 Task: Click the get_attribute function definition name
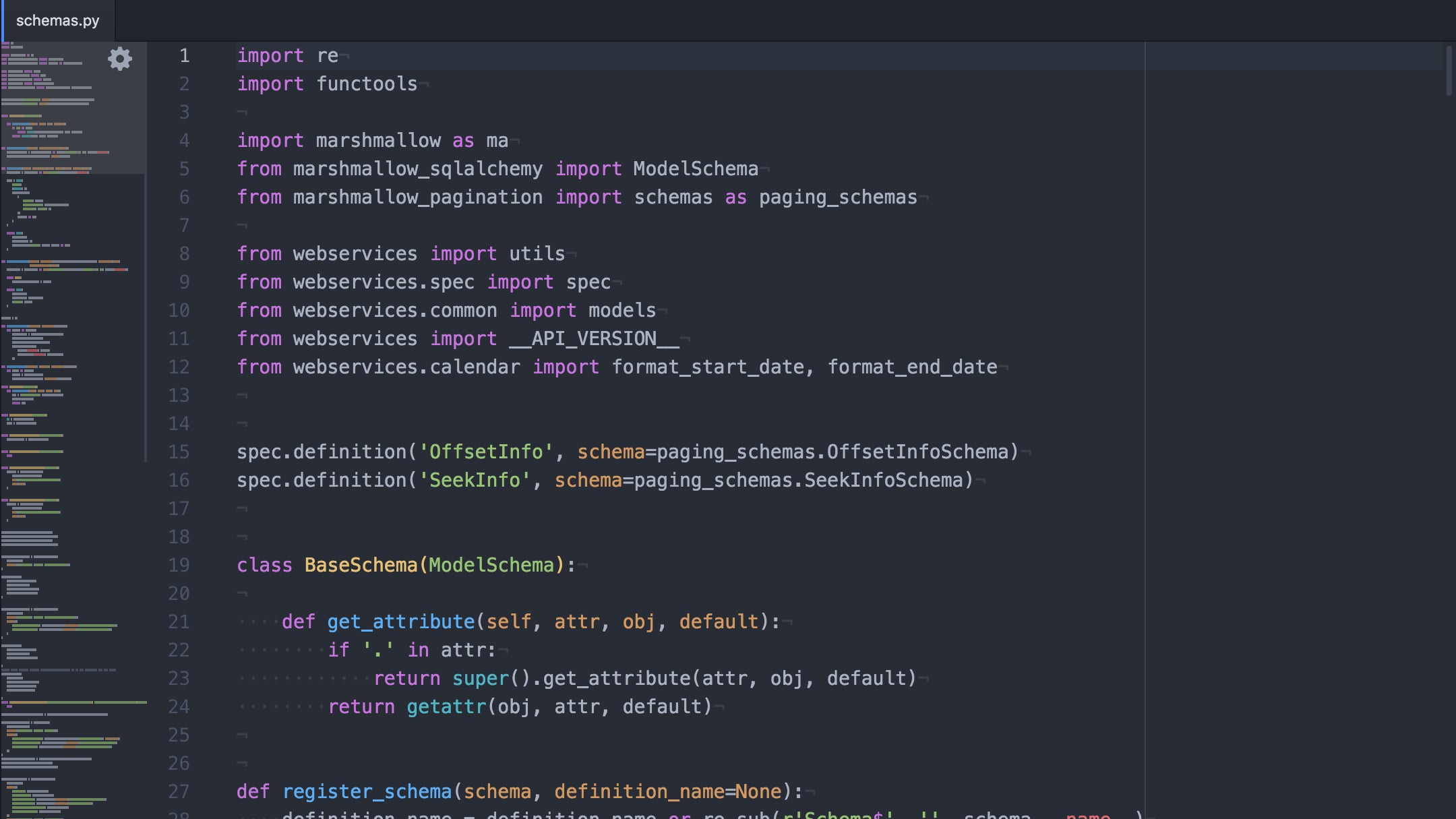[400, 621]
